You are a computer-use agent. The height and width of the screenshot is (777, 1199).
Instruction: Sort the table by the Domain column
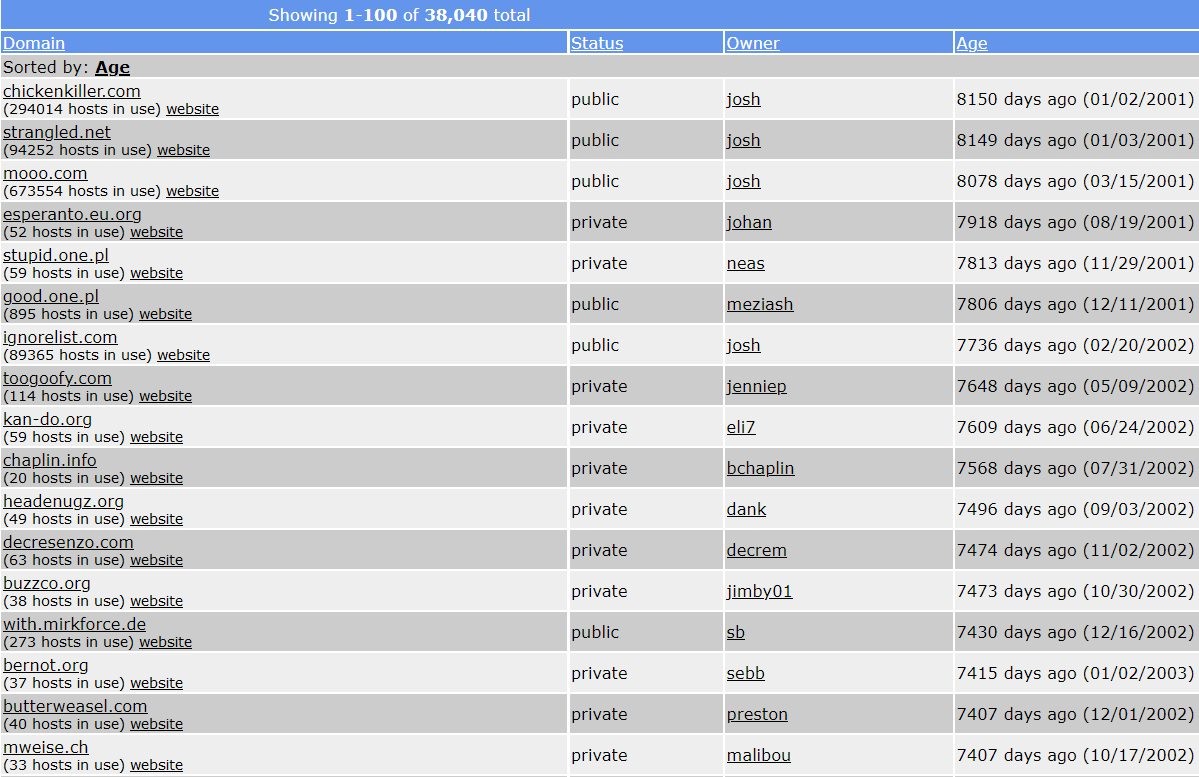coord(34,44)
